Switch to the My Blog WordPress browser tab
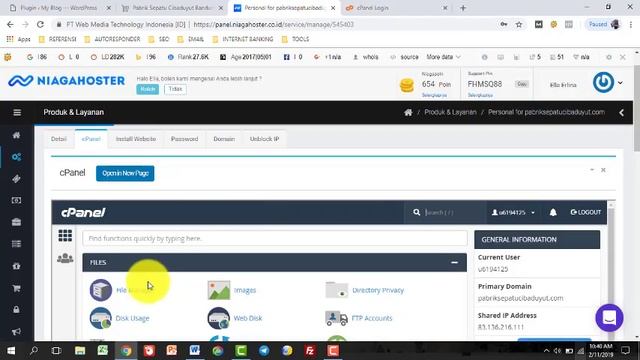Image resolution: width=640 pixels, height=360 pixels. (x=59, y=8)
